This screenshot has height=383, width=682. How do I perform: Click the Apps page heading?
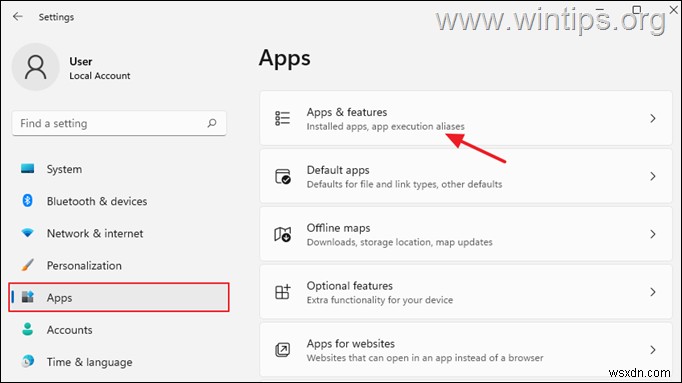tap(284, 59)
